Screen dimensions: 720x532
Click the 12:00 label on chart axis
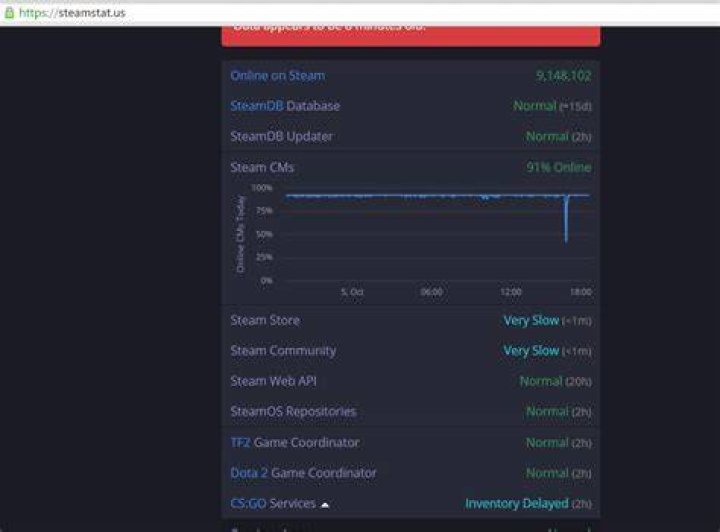click(x=511, y=292)
